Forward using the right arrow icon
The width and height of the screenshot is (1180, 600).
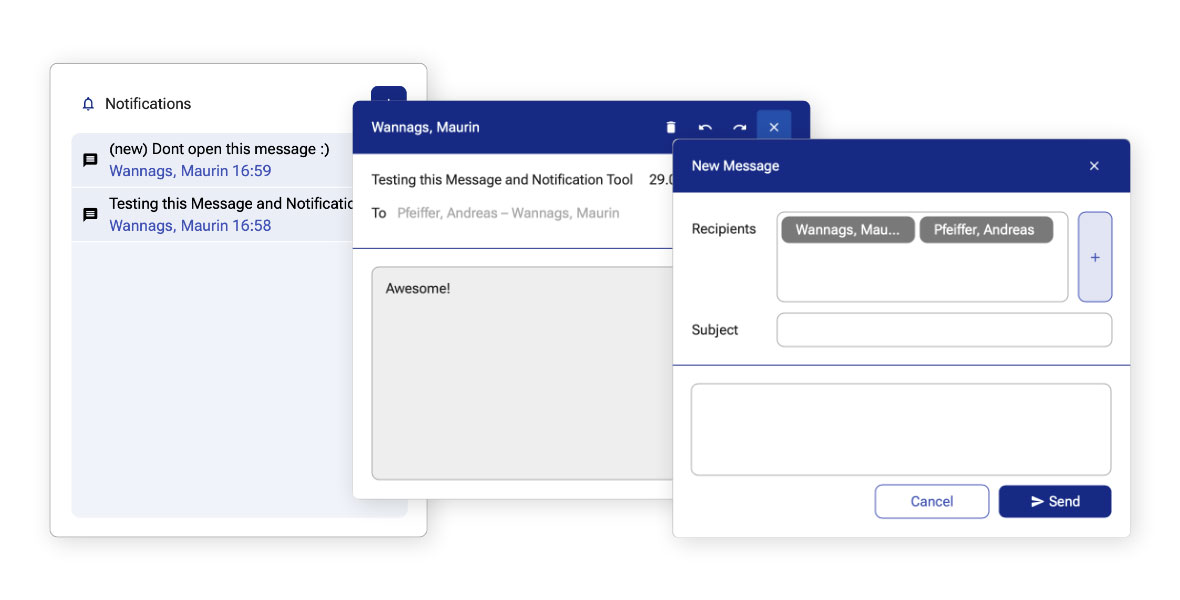[740, 127]
